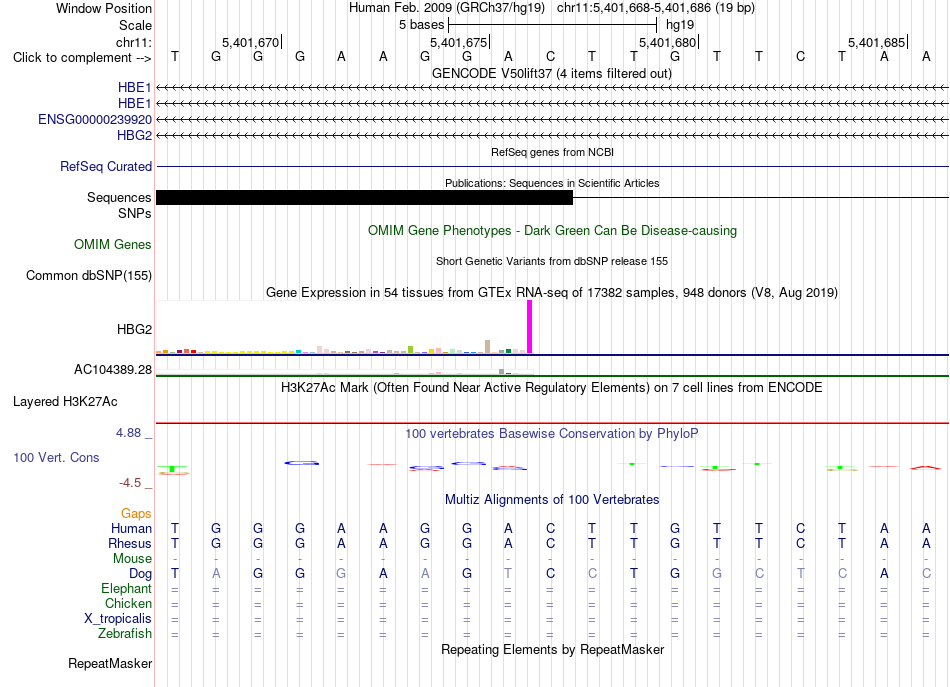Open the GTEx Gene Expression track title
The image size is (950, 687).
click(x=552, y=293)
